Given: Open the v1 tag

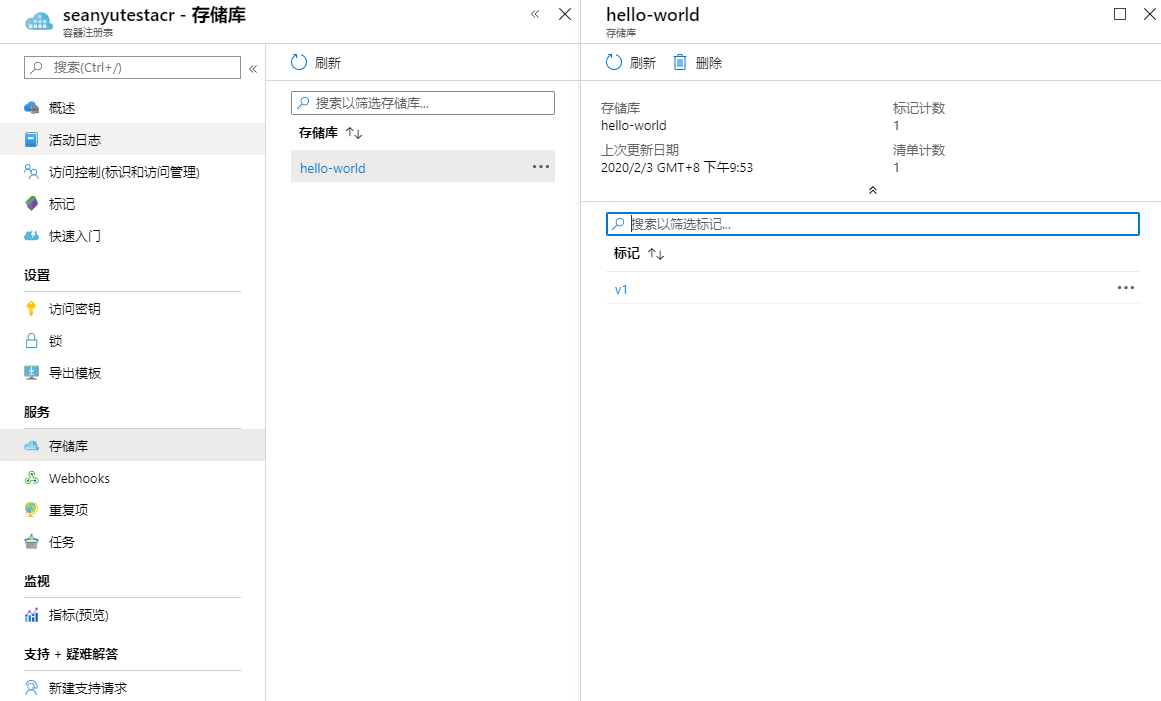Looking at the screenshot, I should tap(621, 289).
